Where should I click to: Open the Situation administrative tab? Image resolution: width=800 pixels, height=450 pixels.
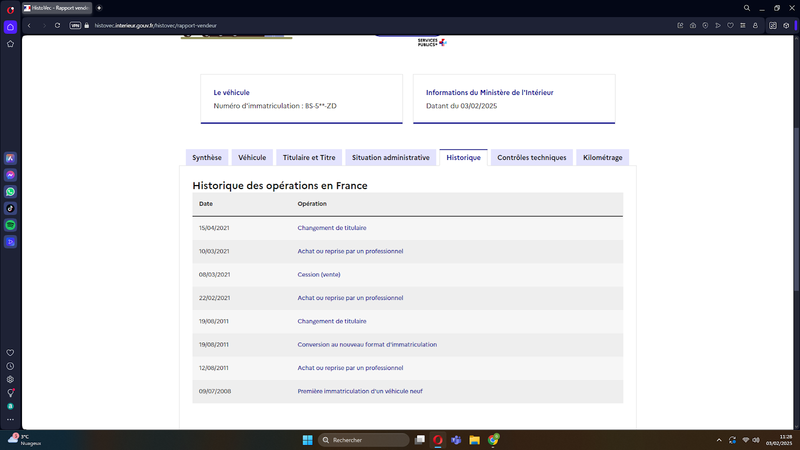click(391, 158)
